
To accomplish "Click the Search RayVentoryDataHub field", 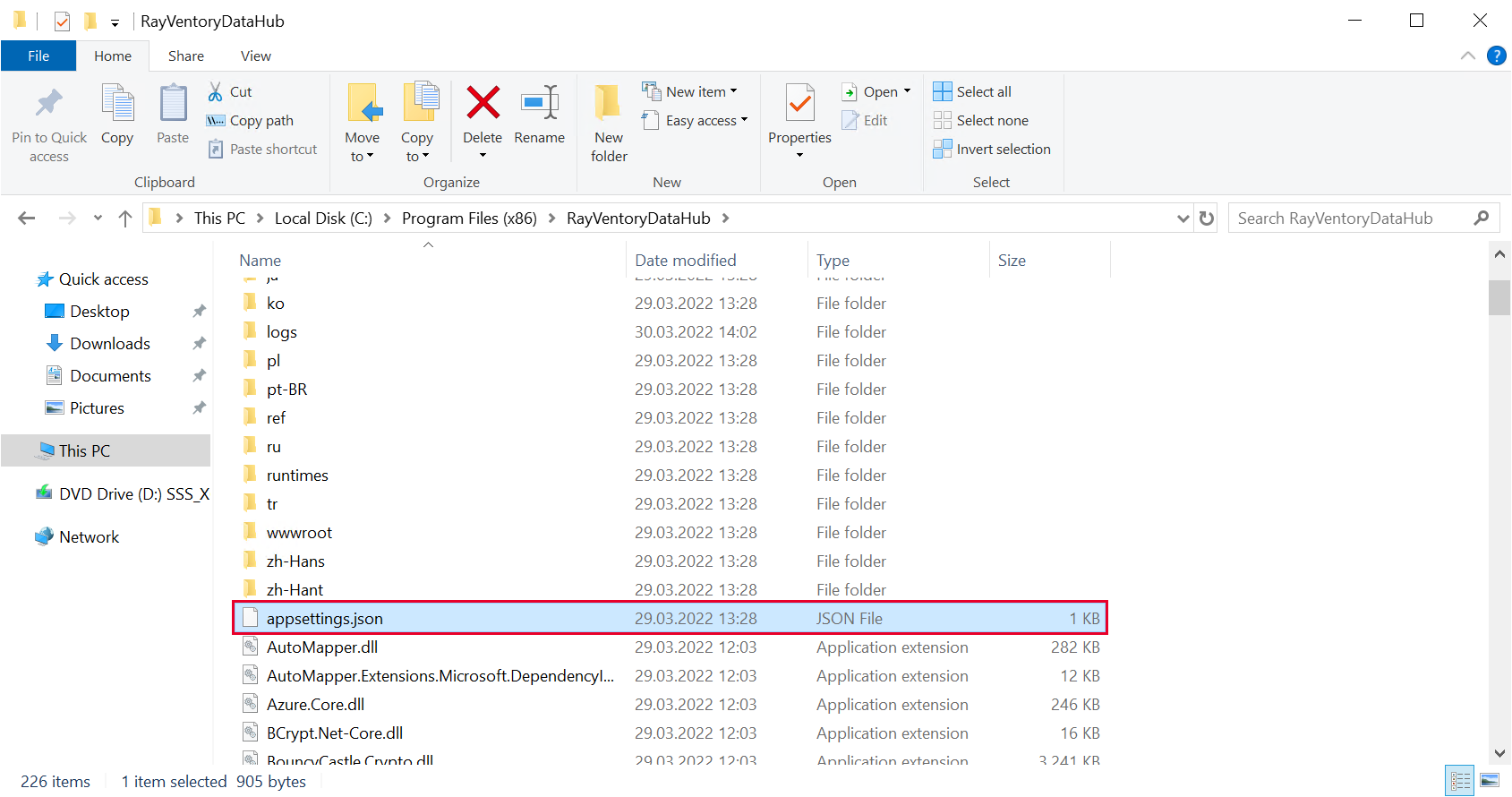I will 1352,219.
